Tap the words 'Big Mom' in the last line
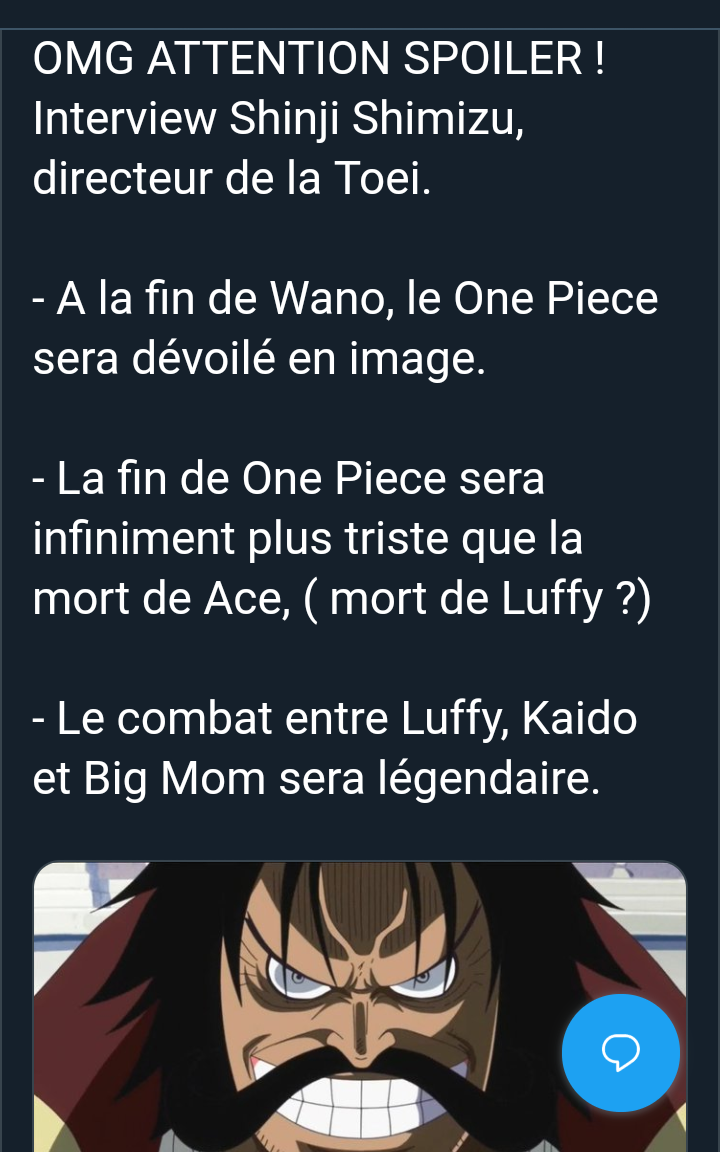720x1152 pixels. (174, 779)
